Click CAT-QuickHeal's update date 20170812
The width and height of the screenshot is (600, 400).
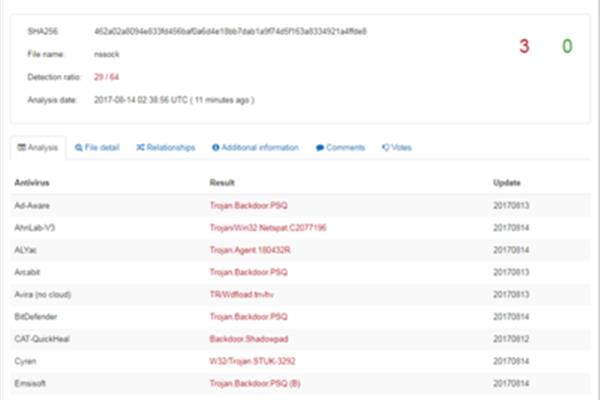(511, 339)
